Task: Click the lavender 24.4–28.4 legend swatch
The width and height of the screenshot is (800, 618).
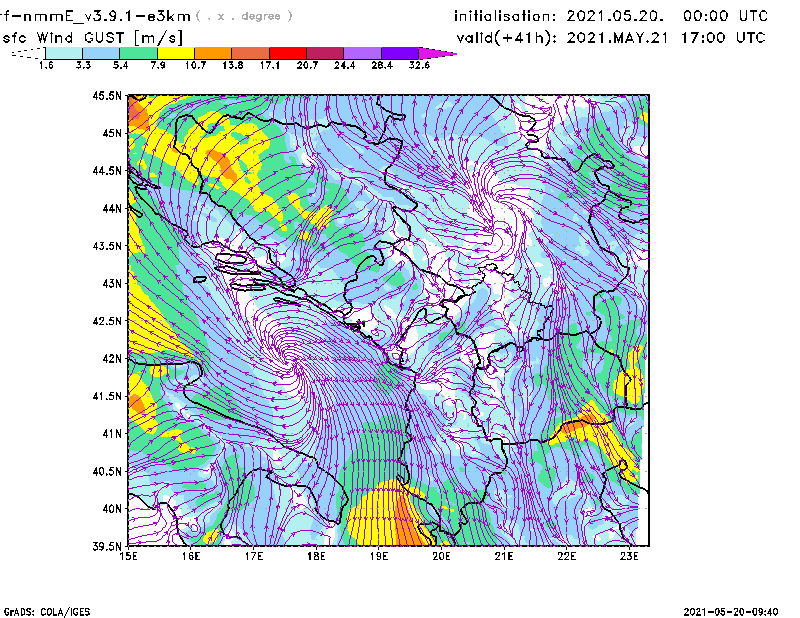Action: click(x=363, y=53)
